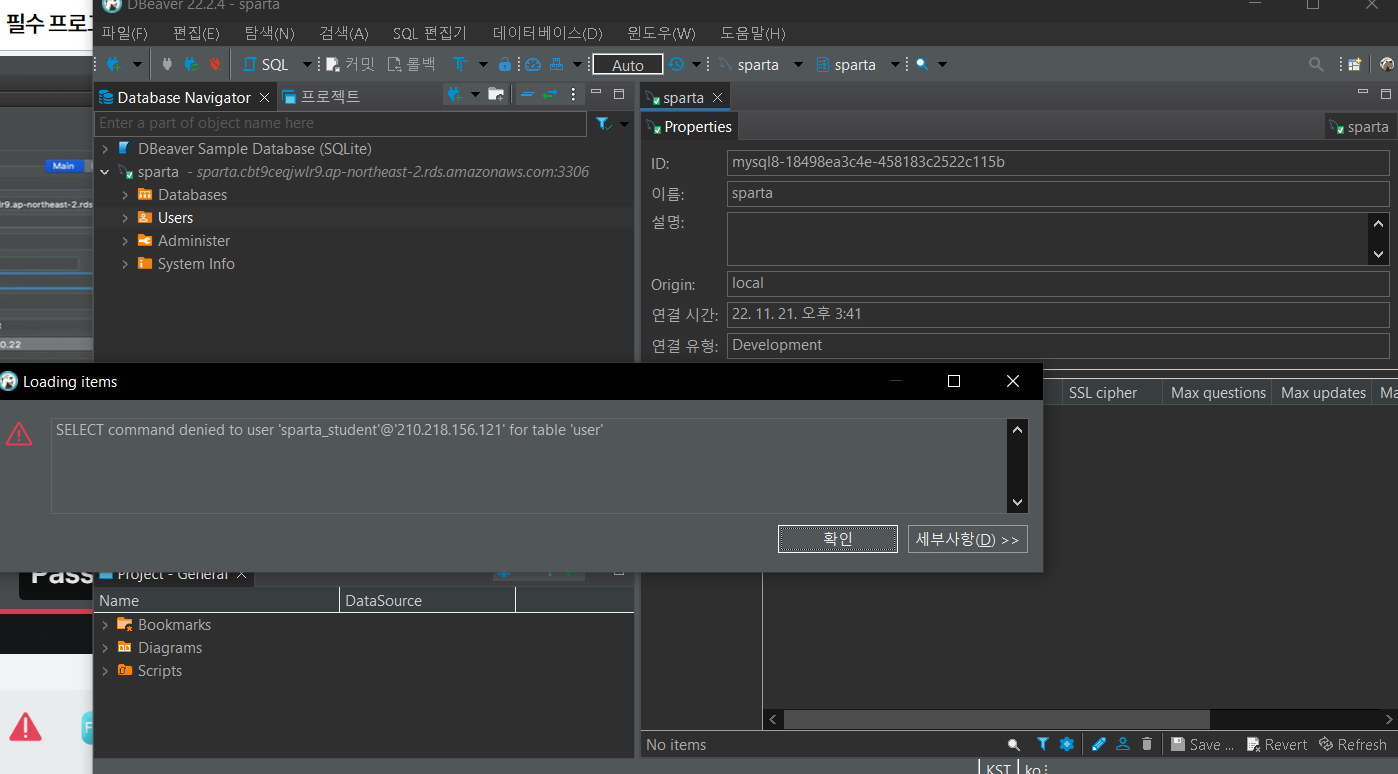
Task: Open dropdown arrow beside New Connection icon
Action: [x=137, y=65]
